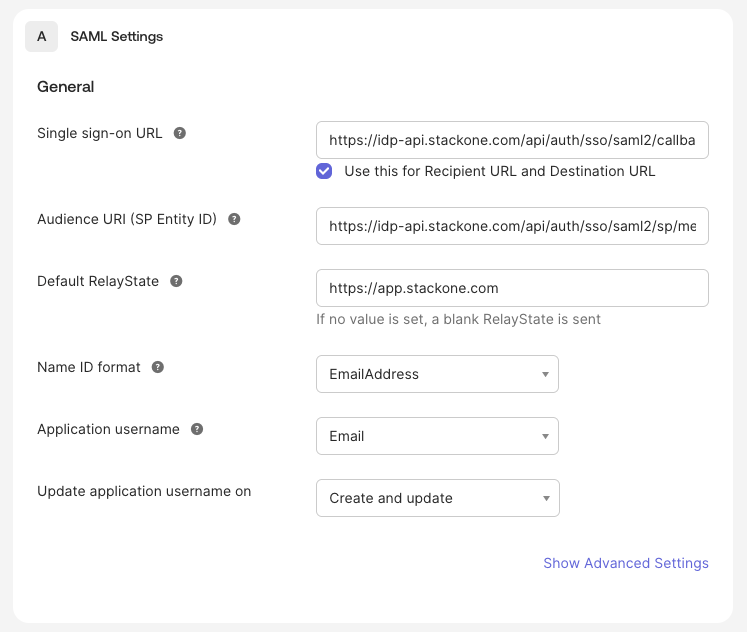Click the Audience URI (SP Entity ID) label
This screenshot has height=632, width=747.
tap(127, 219)
